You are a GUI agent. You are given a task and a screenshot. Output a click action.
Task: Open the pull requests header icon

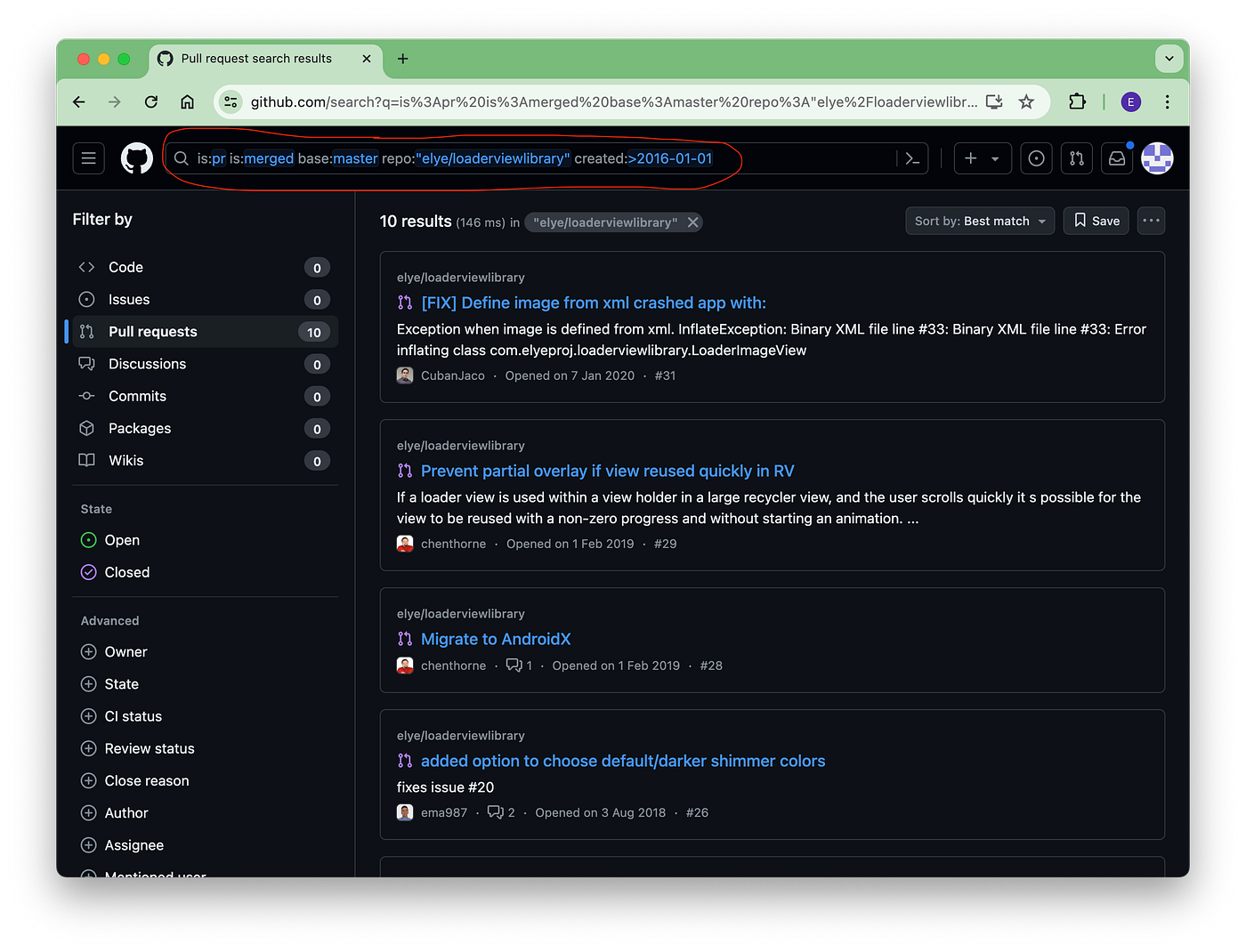[1077, 158]
